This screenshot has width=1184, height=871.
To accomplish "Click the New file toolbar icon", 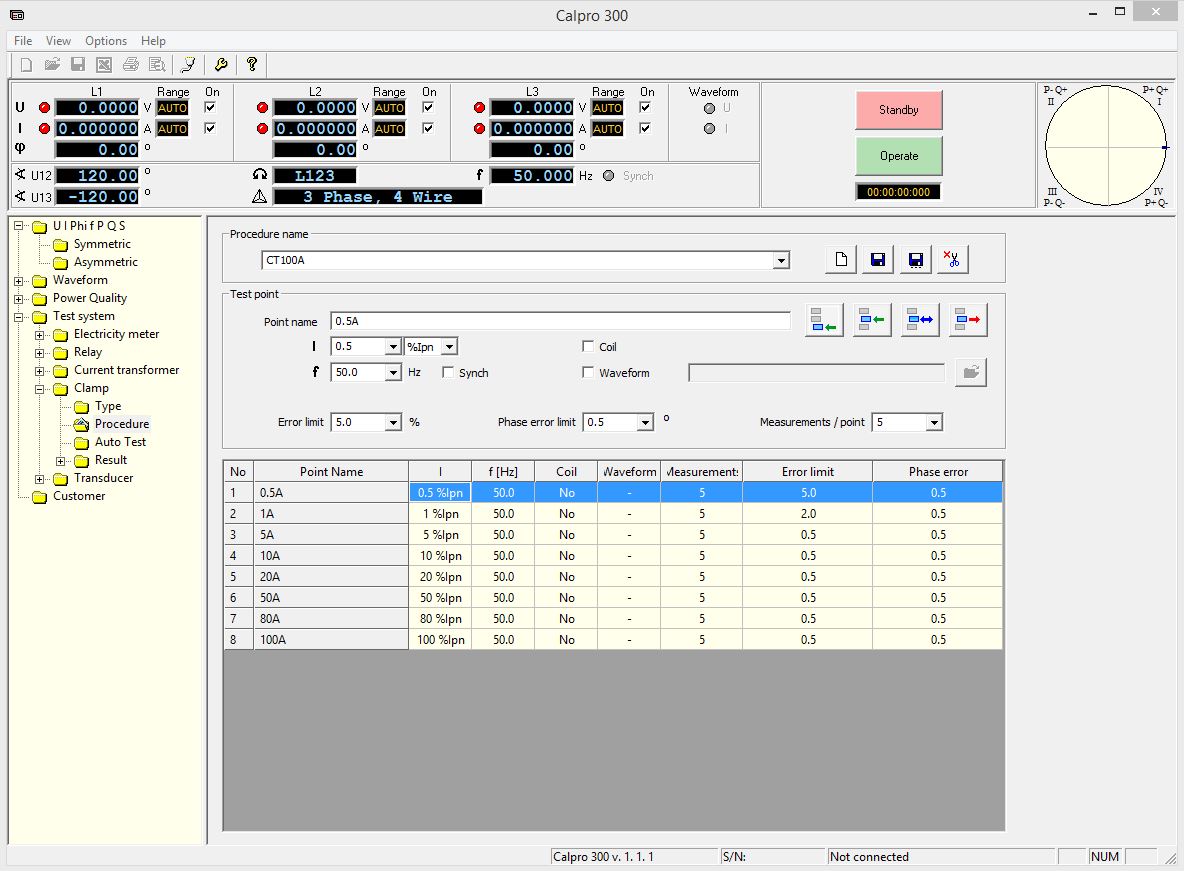I will click(x=26, y=65).
